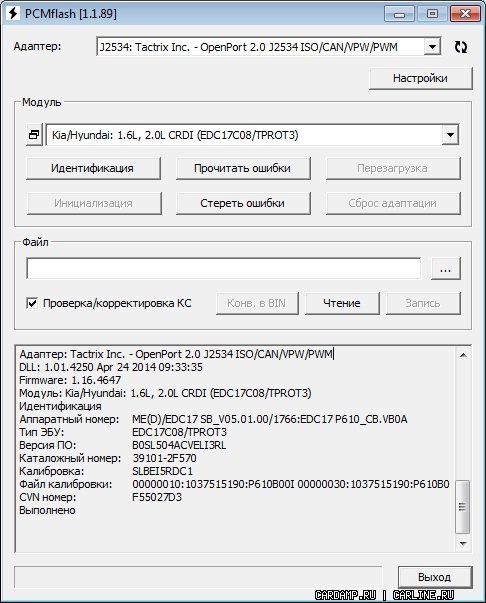Click the Стереть ошибки button
The image size is (486, 603).
click(x=243, y=203)
